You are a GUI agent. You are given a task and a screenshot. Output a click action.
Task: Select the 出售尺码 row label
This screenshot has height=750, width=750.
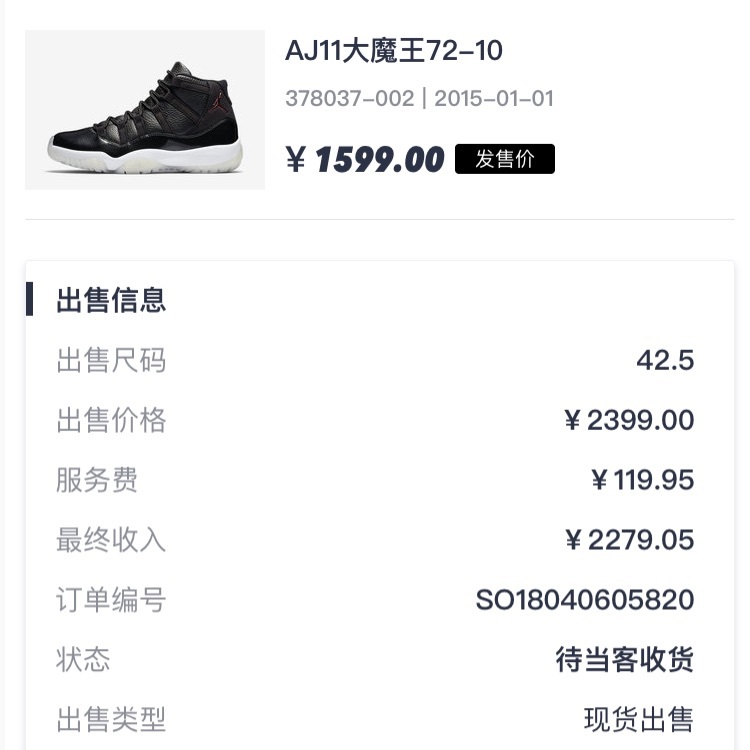(111, 360)
